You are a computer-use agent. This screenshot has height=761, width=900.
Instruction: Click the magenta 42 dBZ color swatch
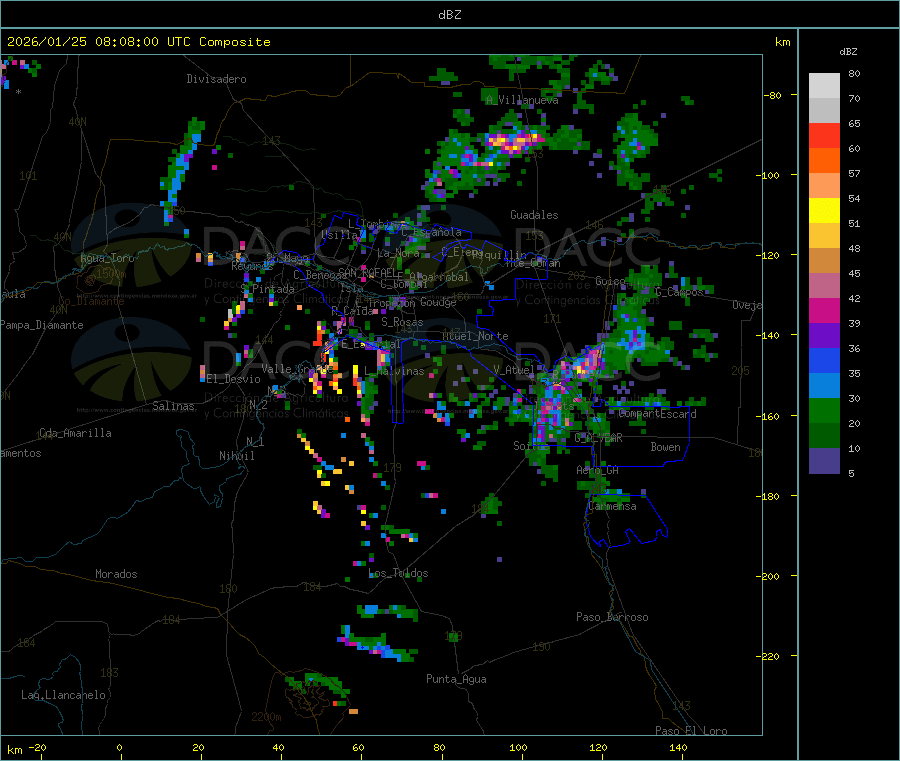[x=824, y=310]
